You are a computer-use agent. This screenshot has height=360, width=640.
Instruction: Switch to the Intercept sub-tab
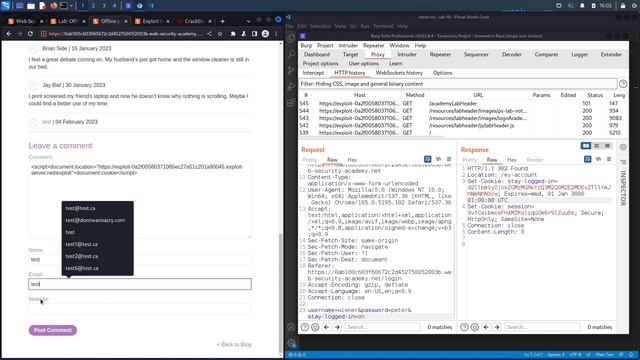coord(313,73)
